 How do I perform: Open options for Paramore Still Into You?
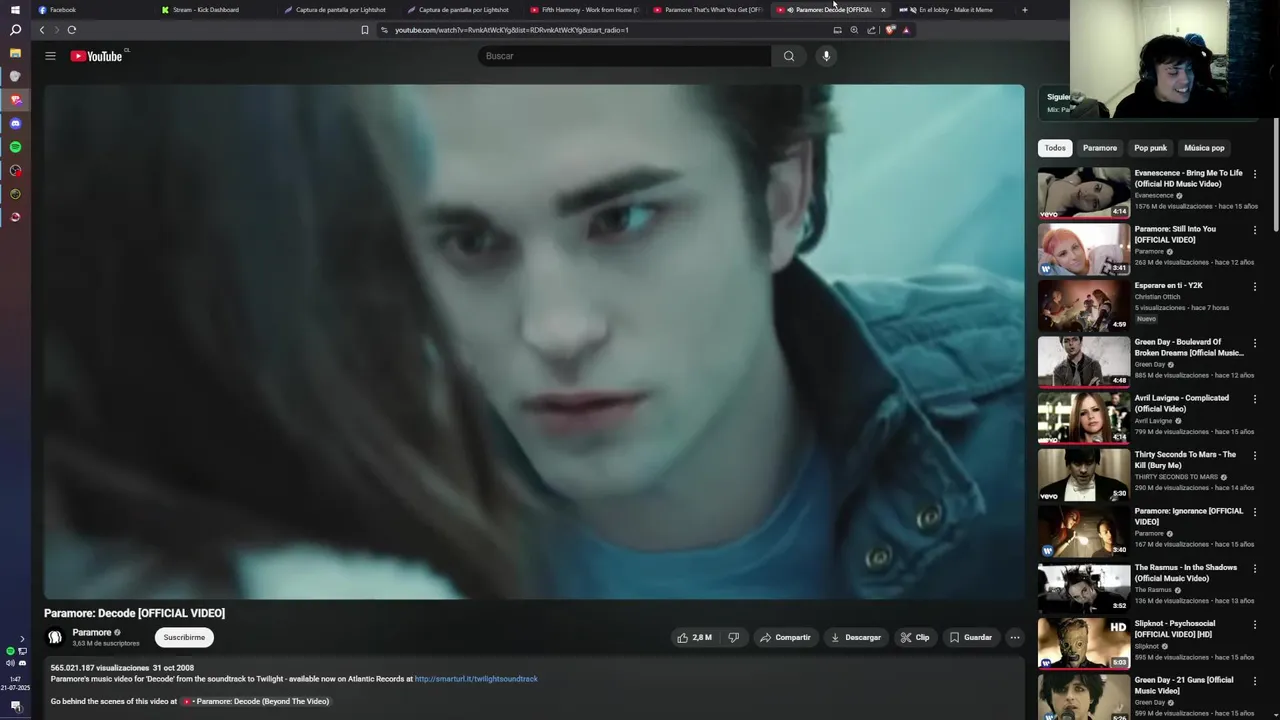pyautogui.click(x=1255, y=230)
